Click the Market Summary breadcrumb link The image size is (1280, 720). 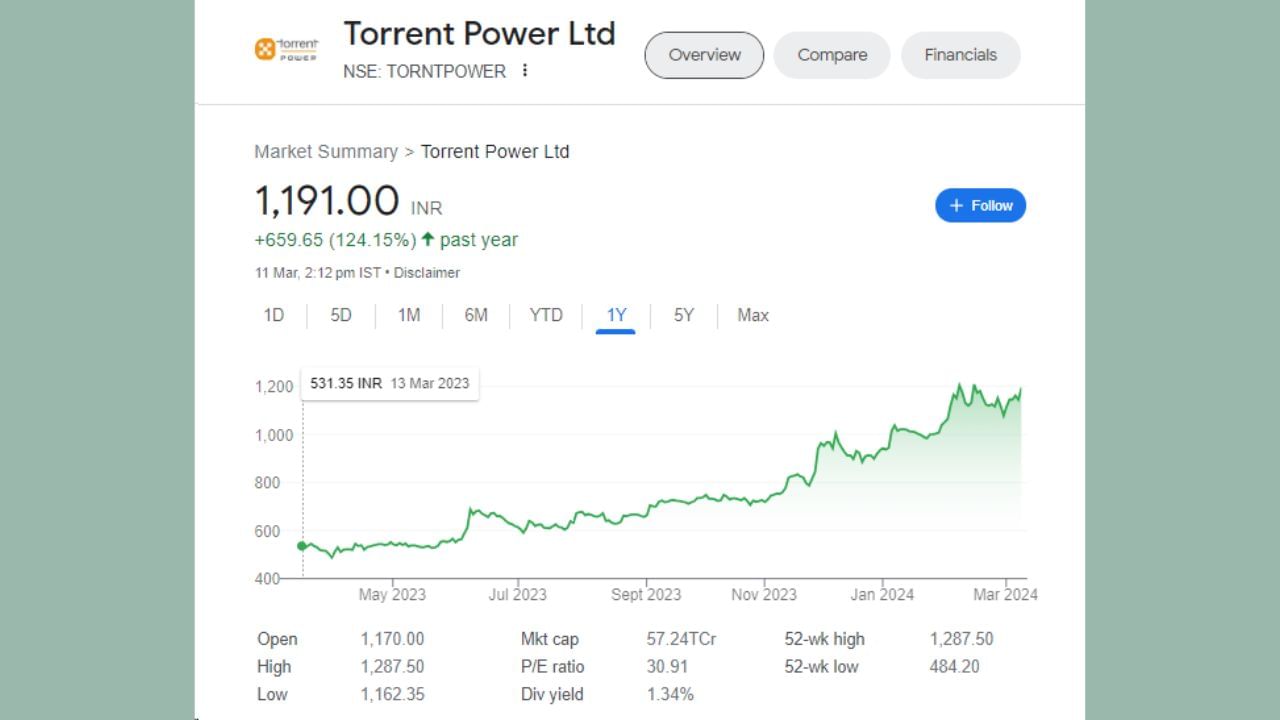pos(326,152)
